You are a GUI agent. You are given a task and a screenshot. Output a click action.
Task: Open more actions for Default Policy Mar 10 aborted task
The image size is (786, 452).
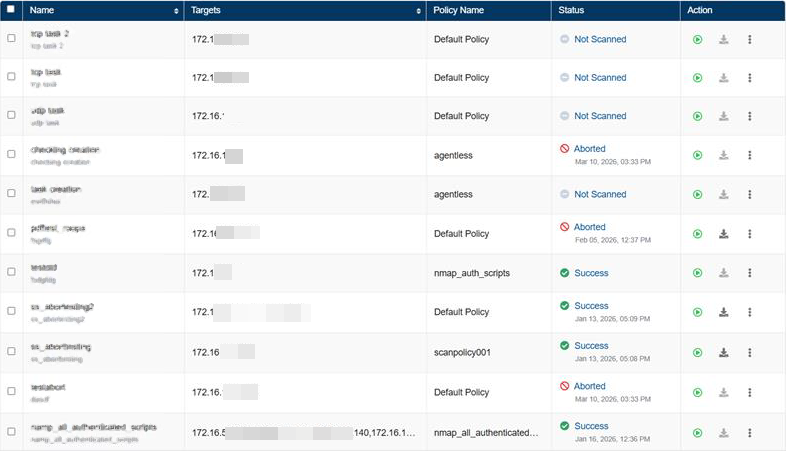749,392
